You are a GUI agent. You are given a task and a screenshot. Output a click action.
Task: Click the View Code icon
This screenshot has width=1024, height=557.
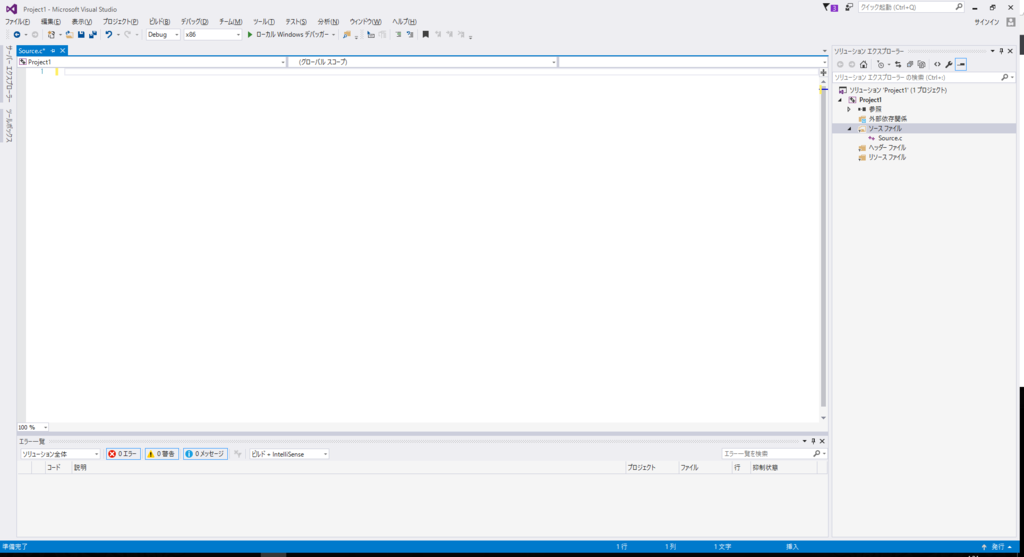coord(937,64)
